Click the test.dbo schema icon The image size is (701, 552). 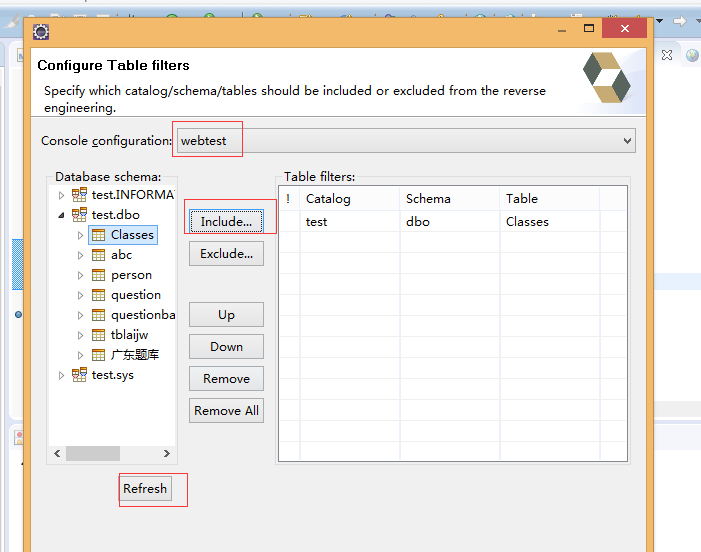(x=79, y=215)
